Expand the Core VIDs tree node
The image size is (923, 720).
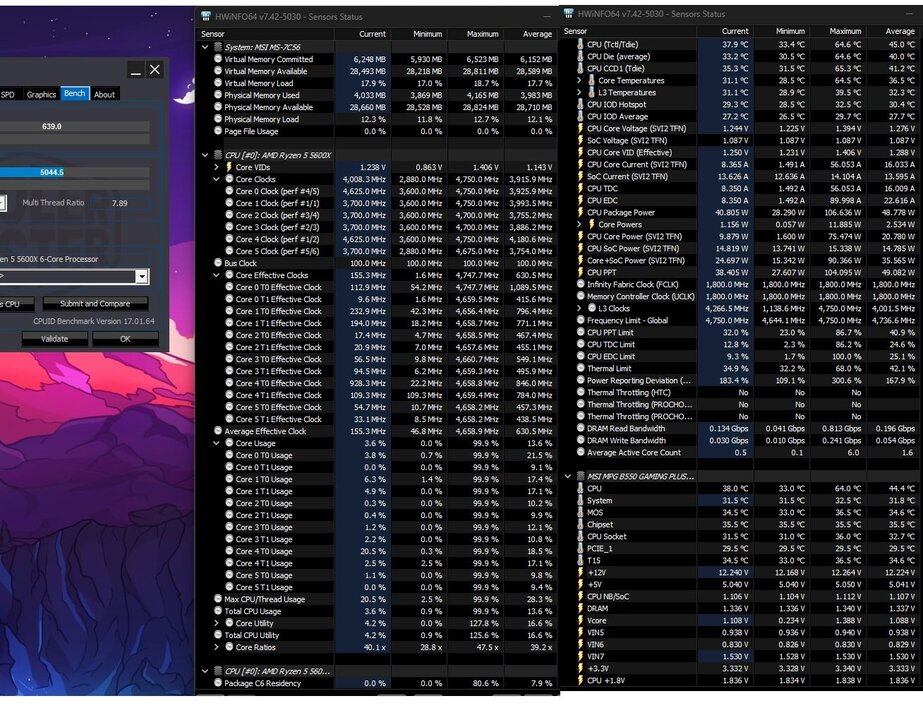pos(217,167)
